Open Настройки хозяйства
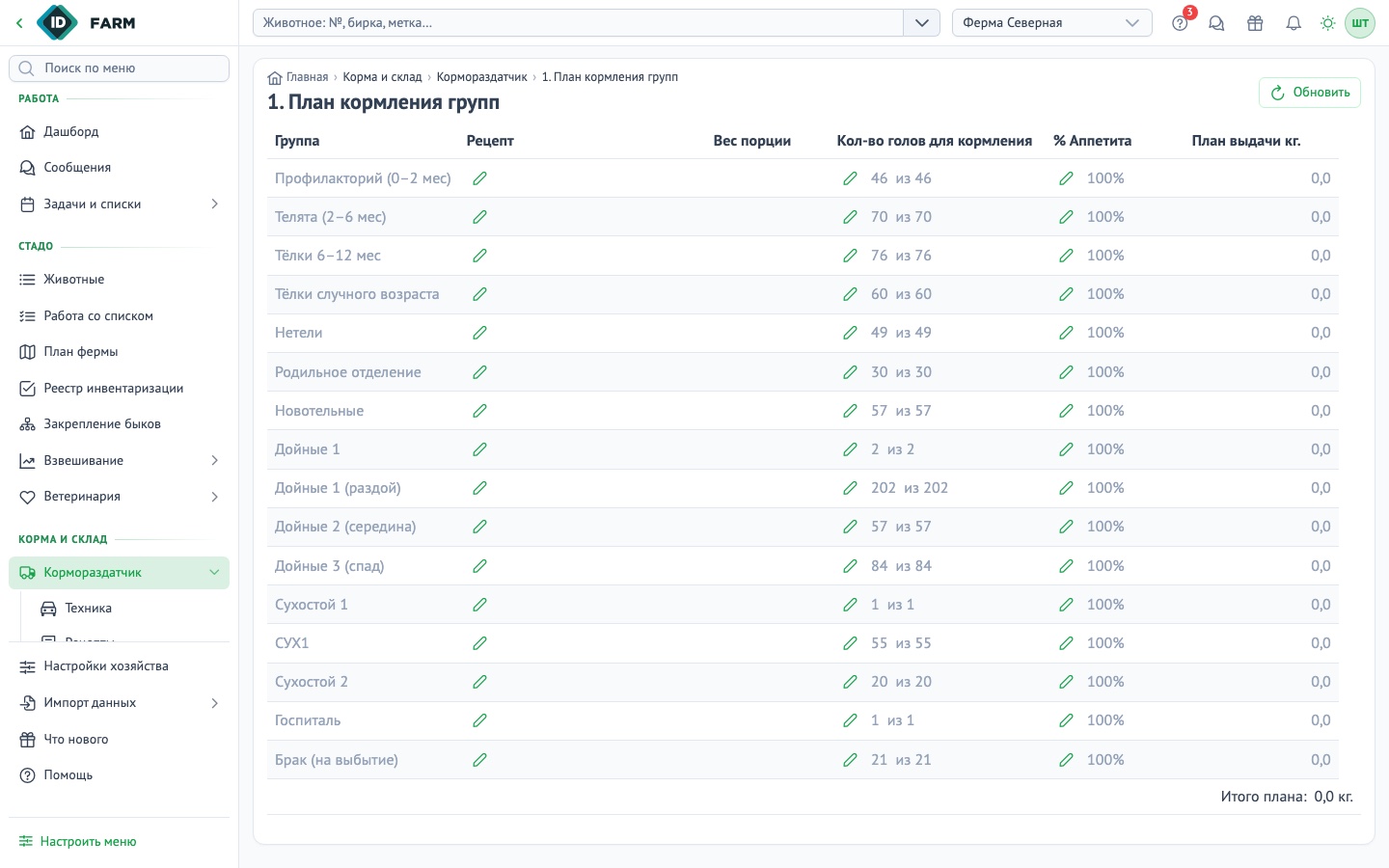This screenshot has width=1389, height=868. (119, 666)
